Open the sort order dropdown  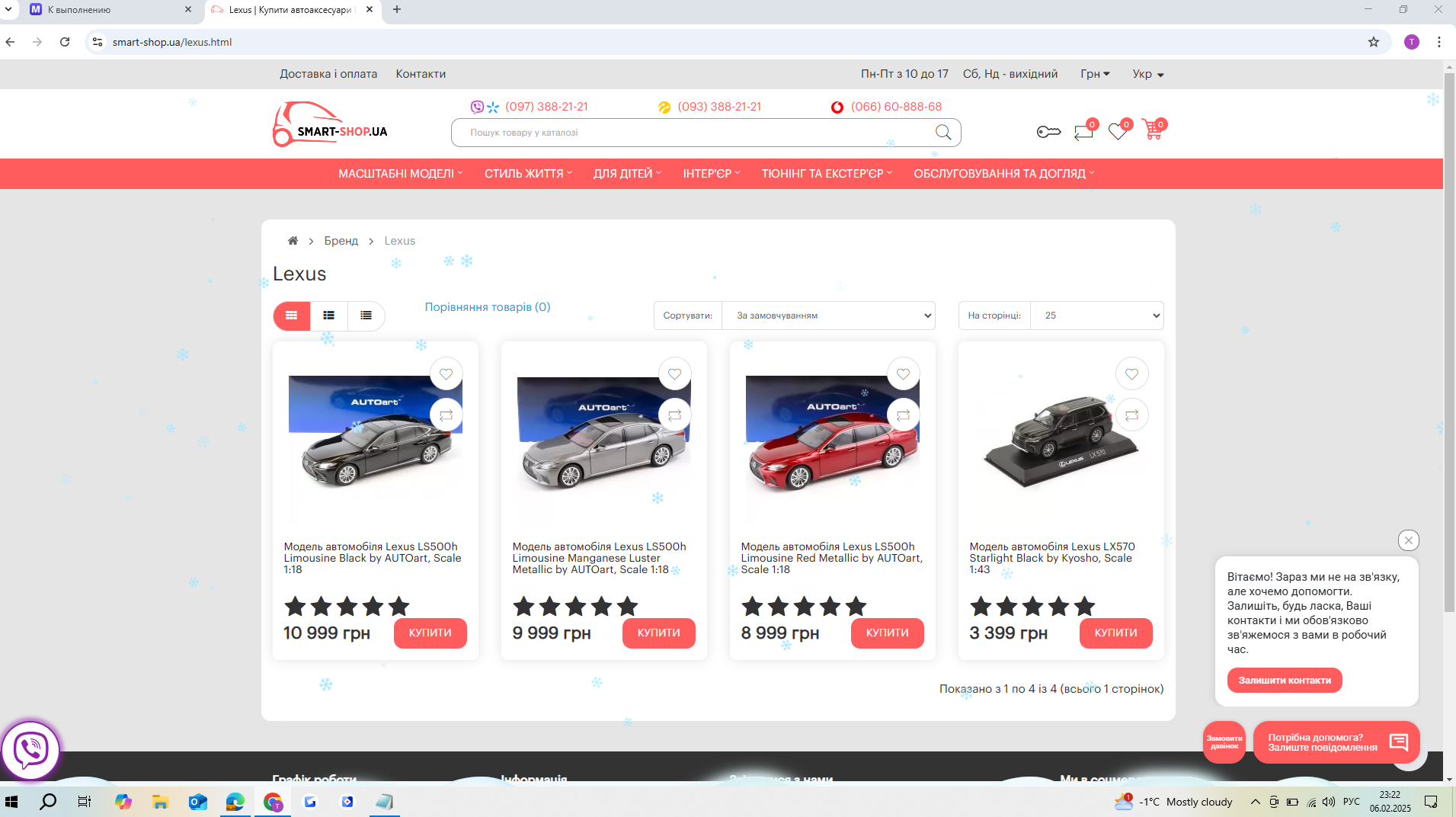[828, 316]
